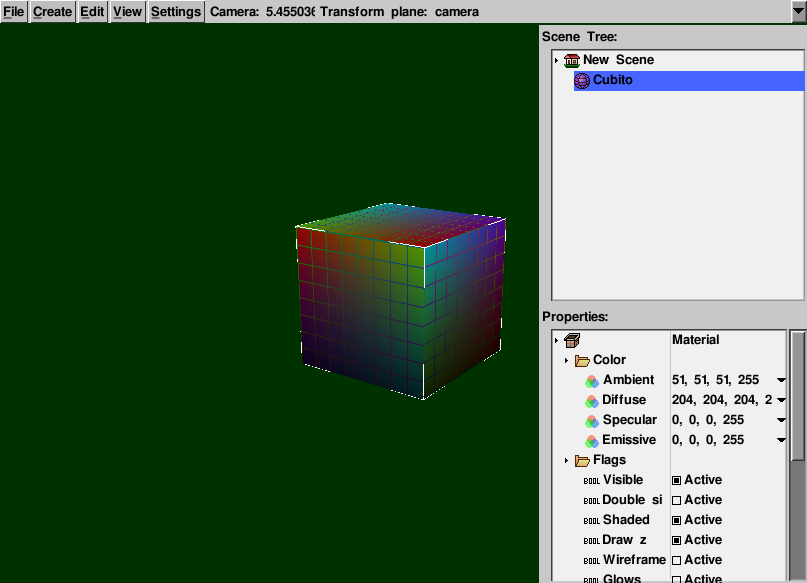Click the Ambient color icon
Image resolution: width=807 pixels, height=583 pixels.
point(592,381)
